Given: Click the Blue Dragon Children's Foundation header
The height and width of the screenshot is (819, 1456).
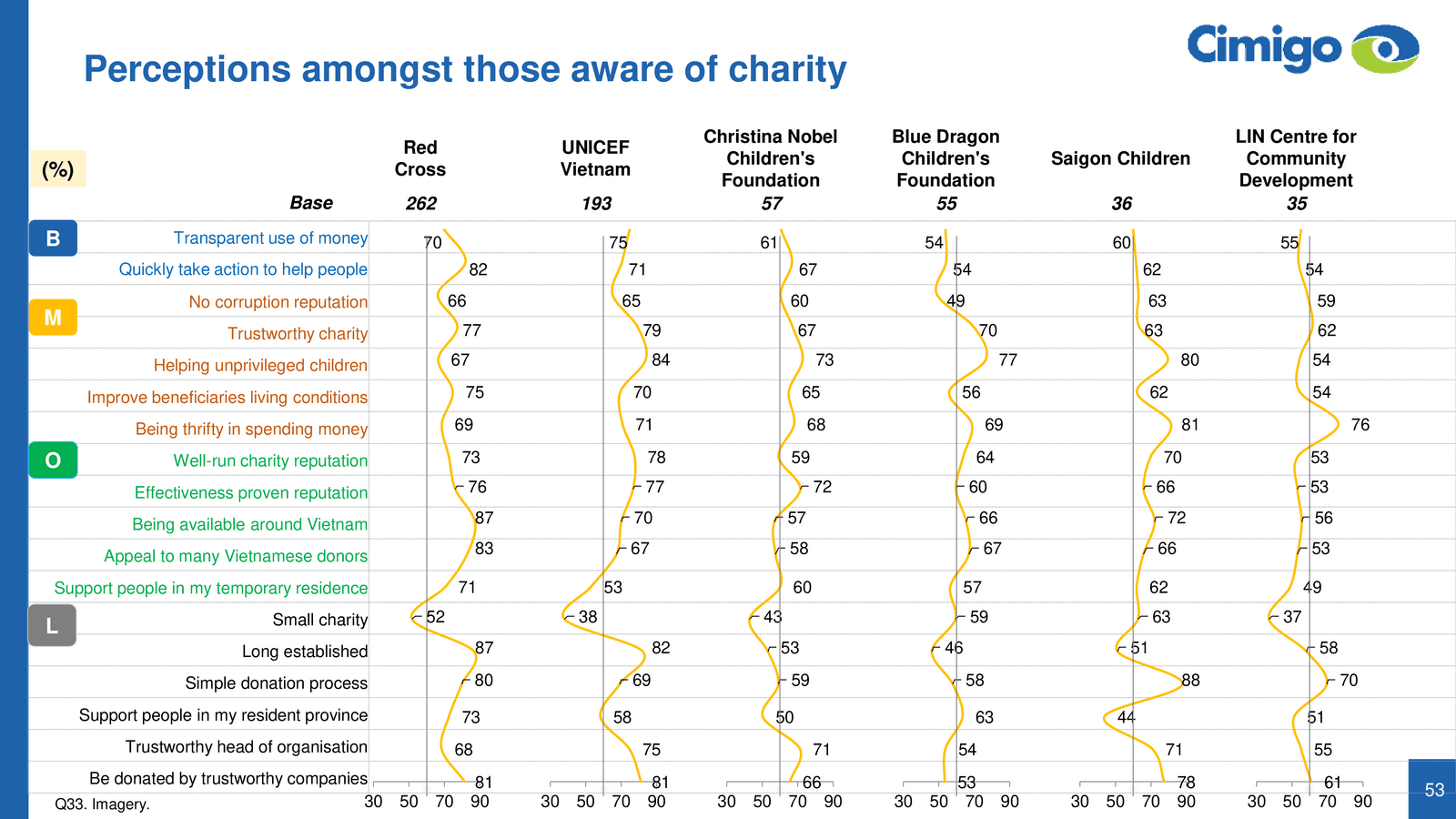Looking at the screenshot, I should [x=945, y=158].
